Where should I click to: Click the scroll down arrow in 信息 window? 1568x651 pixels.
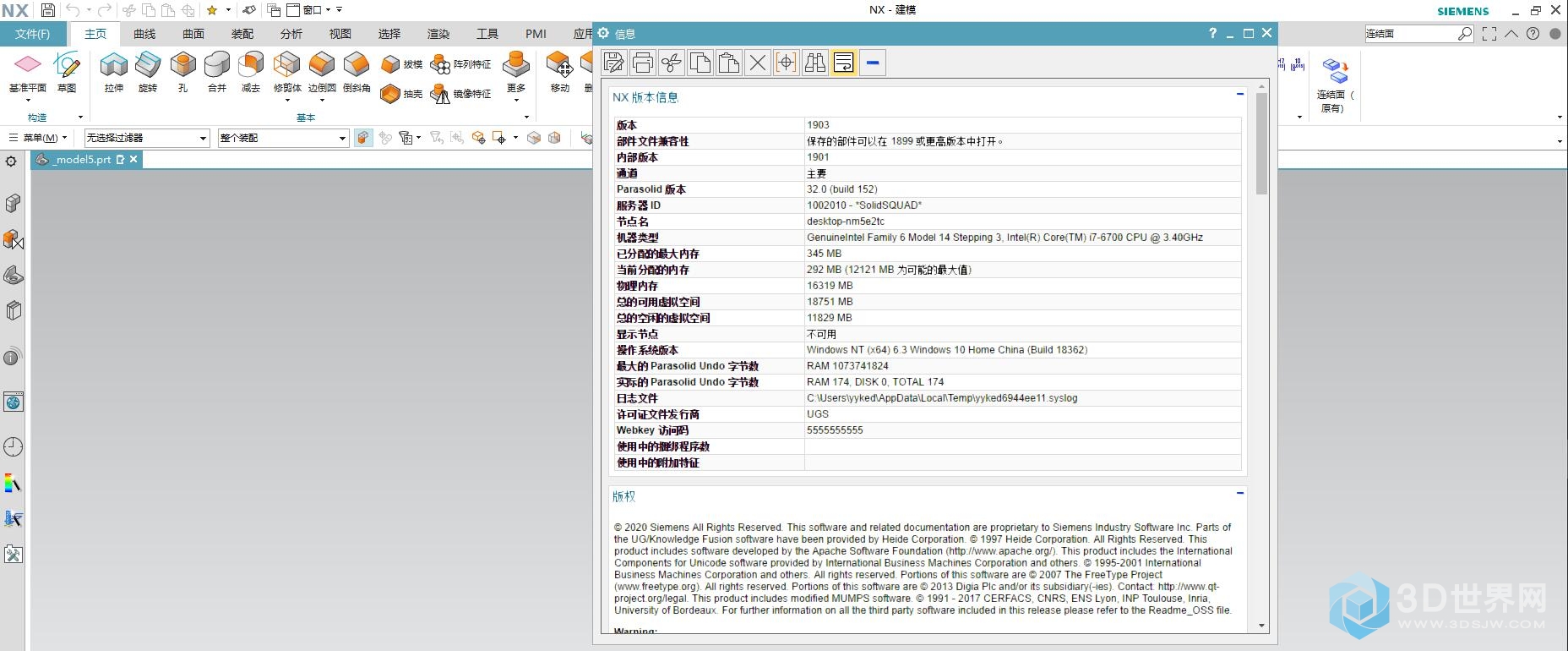[x=1261, y=626]
